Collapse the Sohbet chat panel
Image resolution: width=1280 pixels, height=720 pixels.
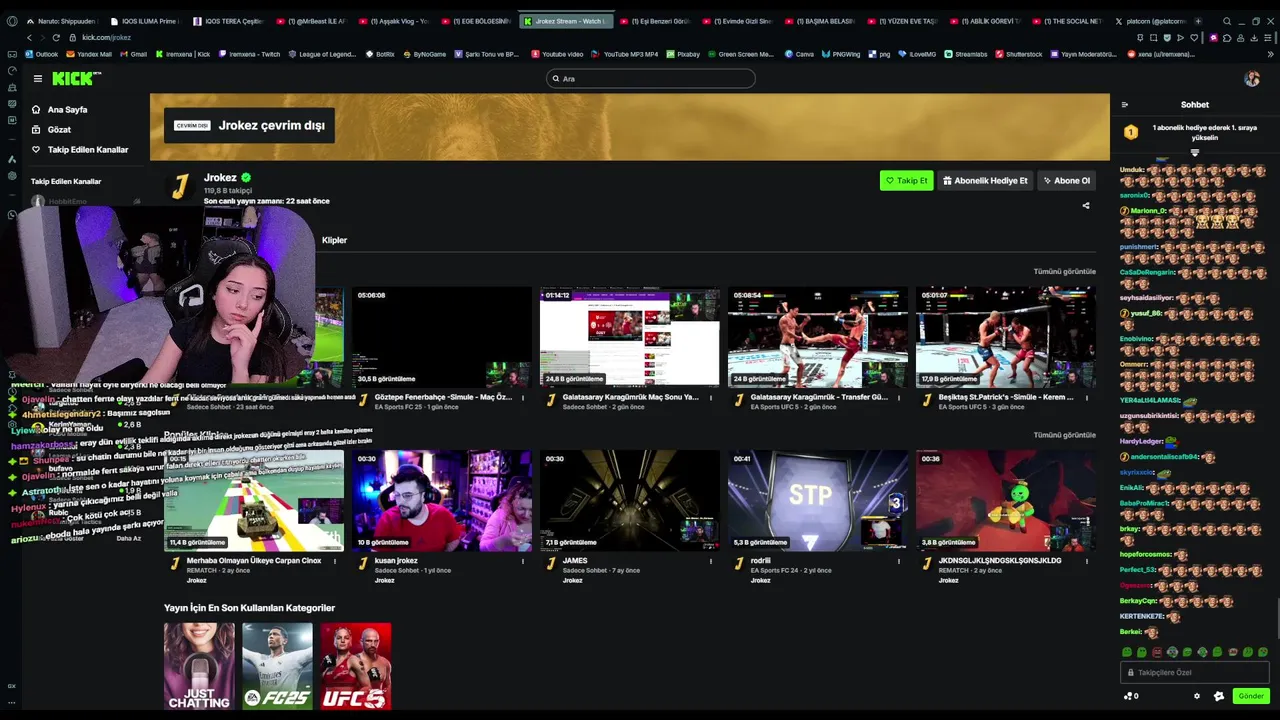tap(1125, 104)
